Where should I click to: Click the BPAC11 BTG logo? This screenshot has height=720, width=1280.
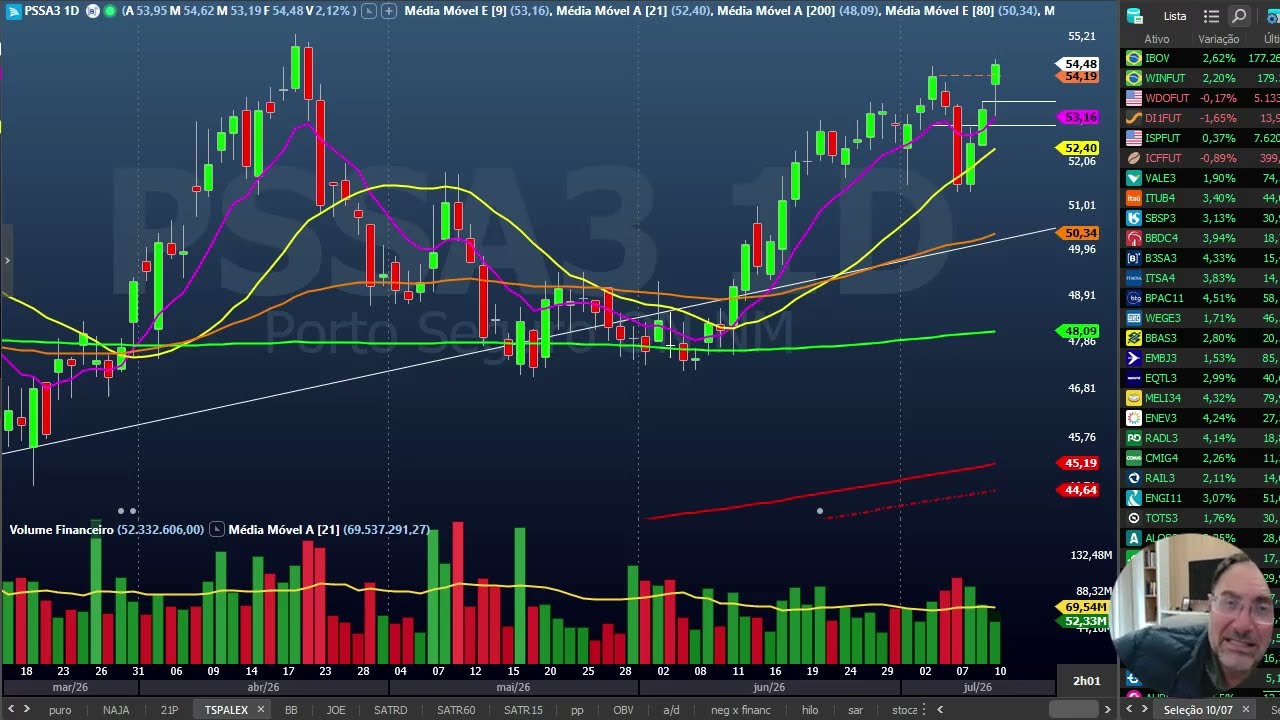pos(1133,298)
